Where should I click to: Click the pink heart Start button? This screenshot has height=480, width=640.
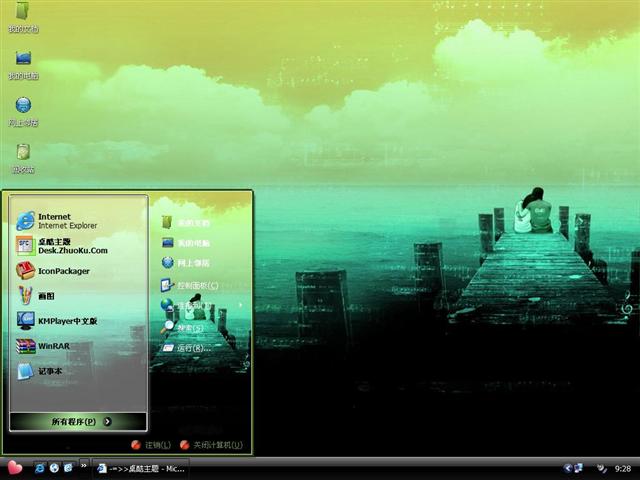point(14,468)
